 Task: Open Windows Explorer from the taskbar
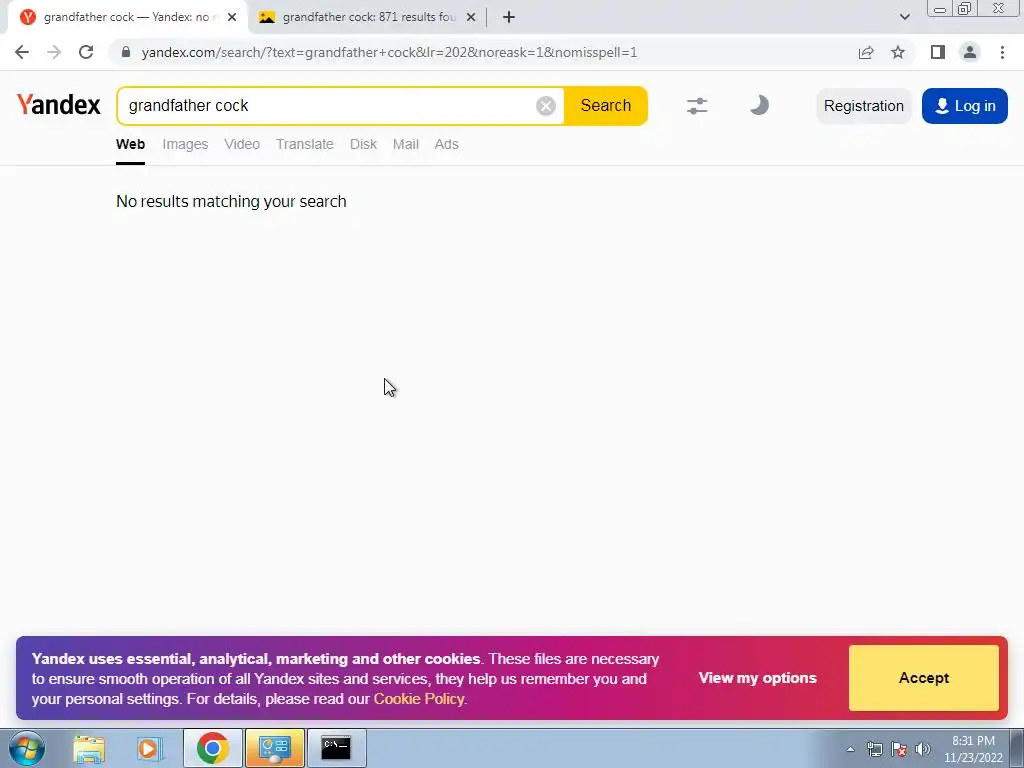[x=89, y=748]
